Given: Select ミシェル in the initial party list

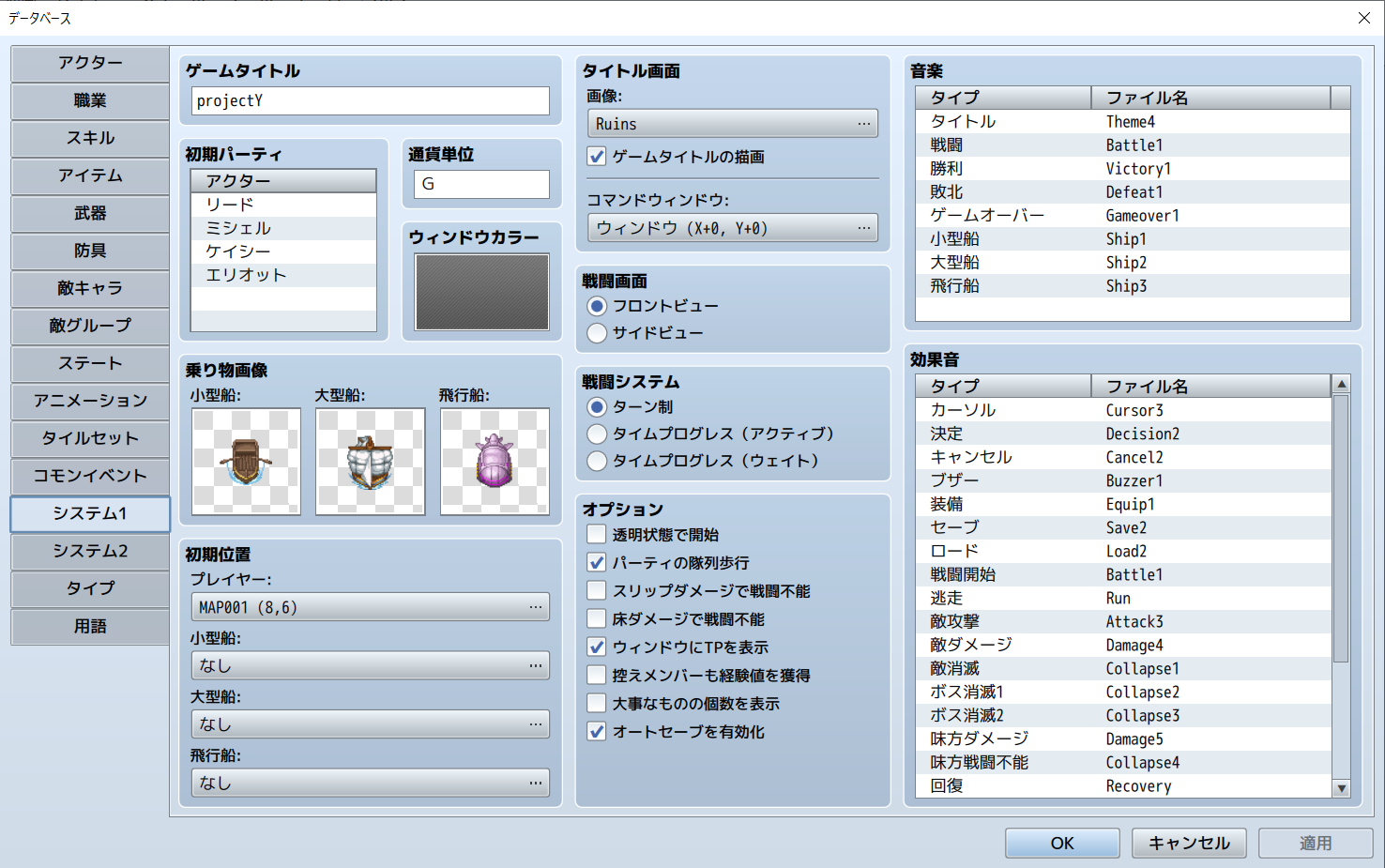Looking at the screenshot, I should coord(283,228).
